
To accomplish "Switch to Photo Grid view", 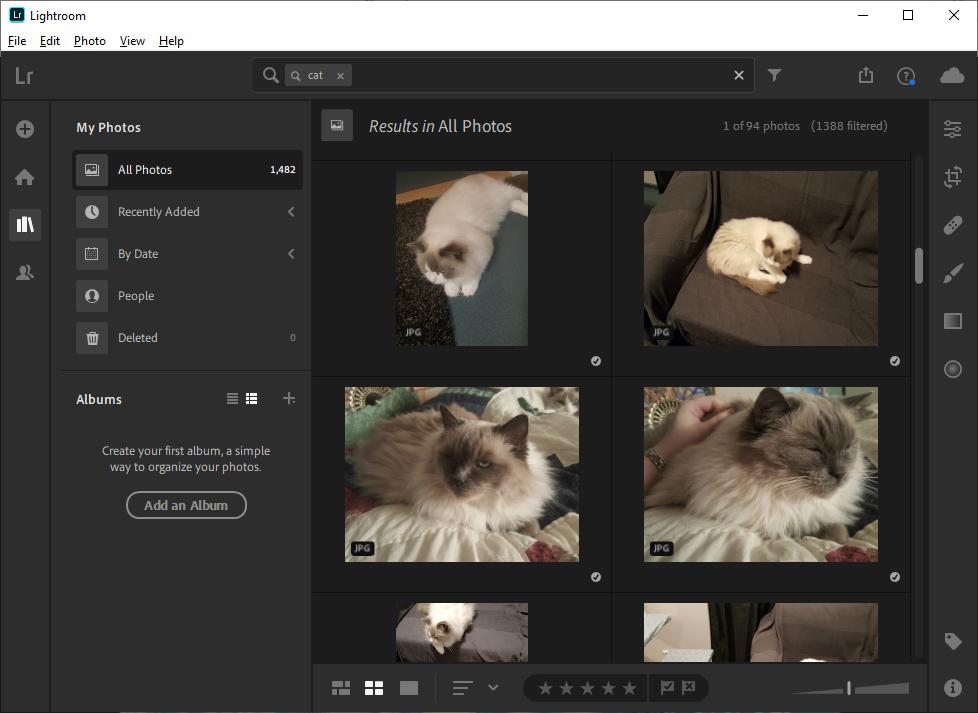I will point(341,688).
